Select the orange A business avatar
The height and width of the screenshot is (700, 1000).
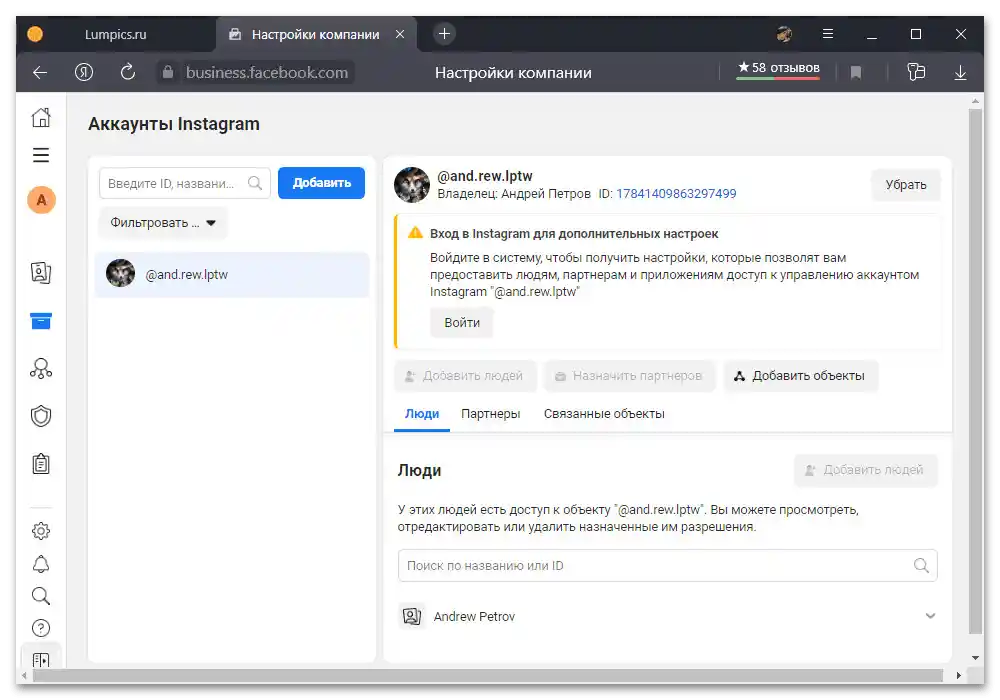tap(41, 200)
